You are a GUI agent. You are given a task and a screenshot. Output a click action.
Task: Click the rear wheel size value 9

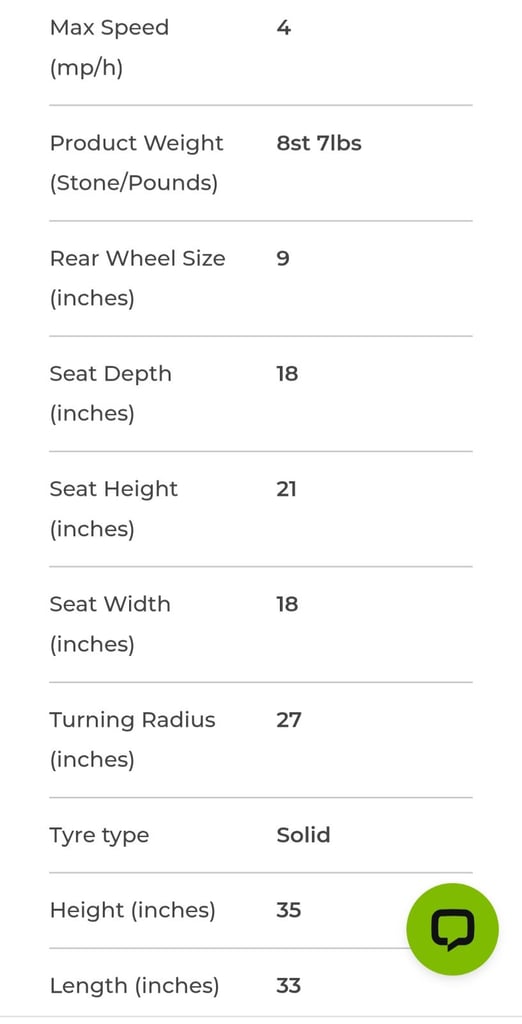[x=283, y=259]
